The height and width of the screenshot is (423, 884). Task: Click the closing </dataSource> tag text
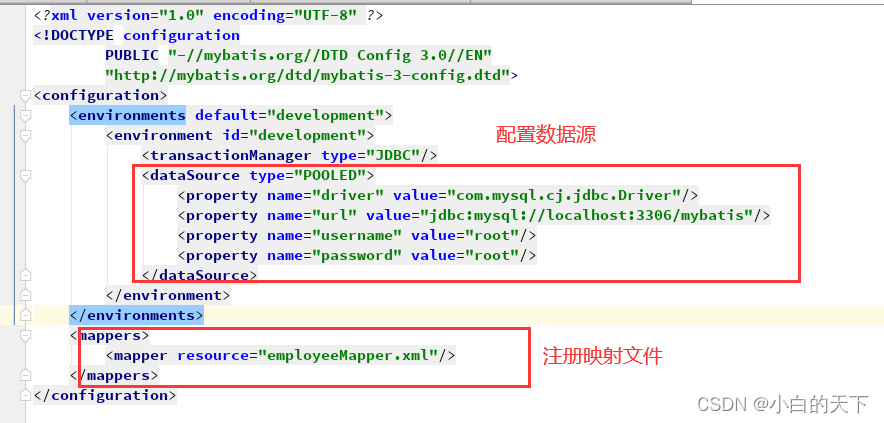coord(200,275)
